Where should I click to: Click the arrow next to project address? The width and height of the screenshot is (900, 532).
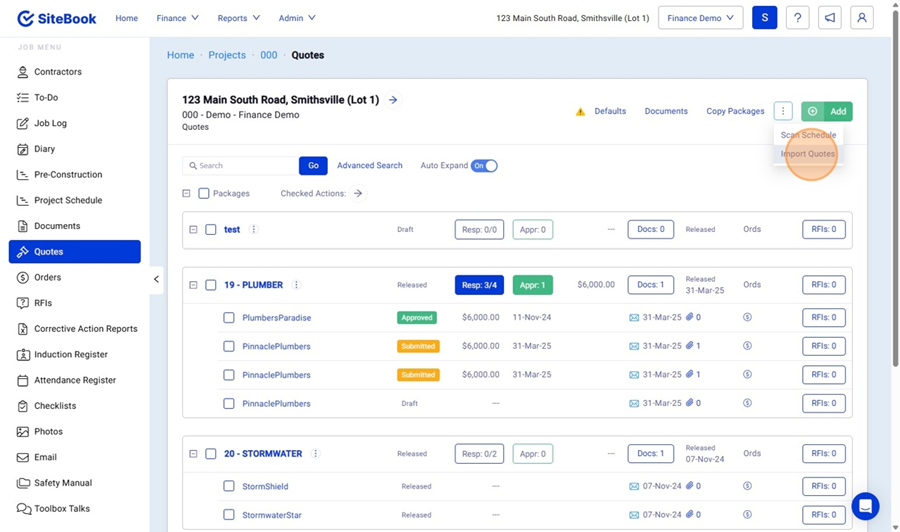click(x=393, y=100)
